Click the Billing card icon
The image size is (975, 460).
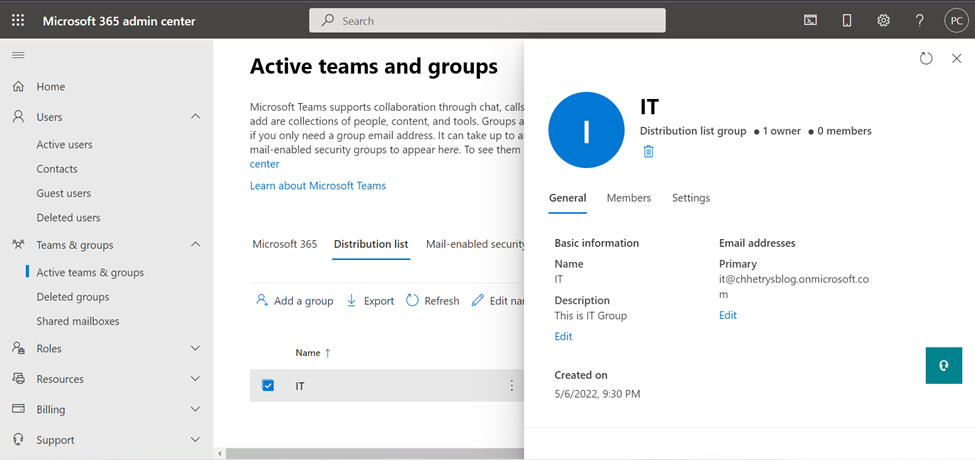19,409
